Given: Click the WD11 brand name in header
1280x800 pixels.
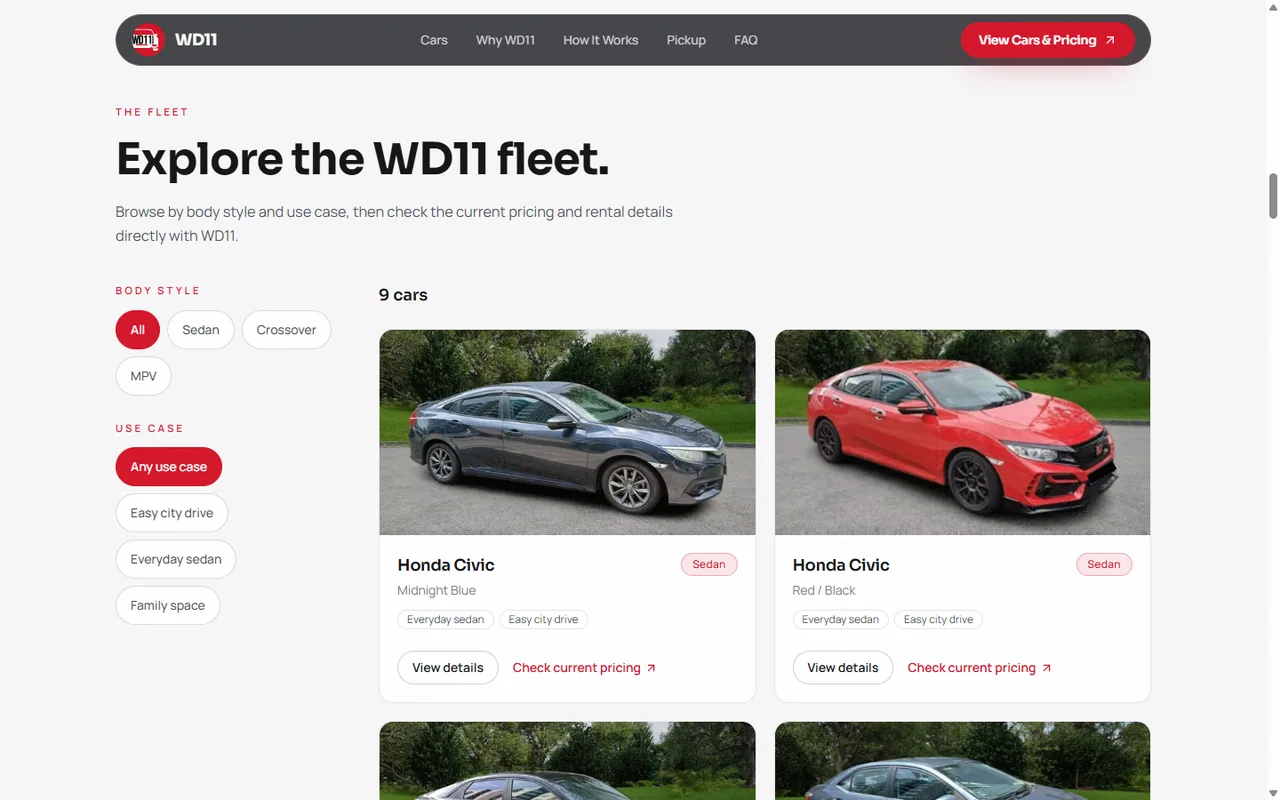Looking at the screenshot, I should coord(196,40).
